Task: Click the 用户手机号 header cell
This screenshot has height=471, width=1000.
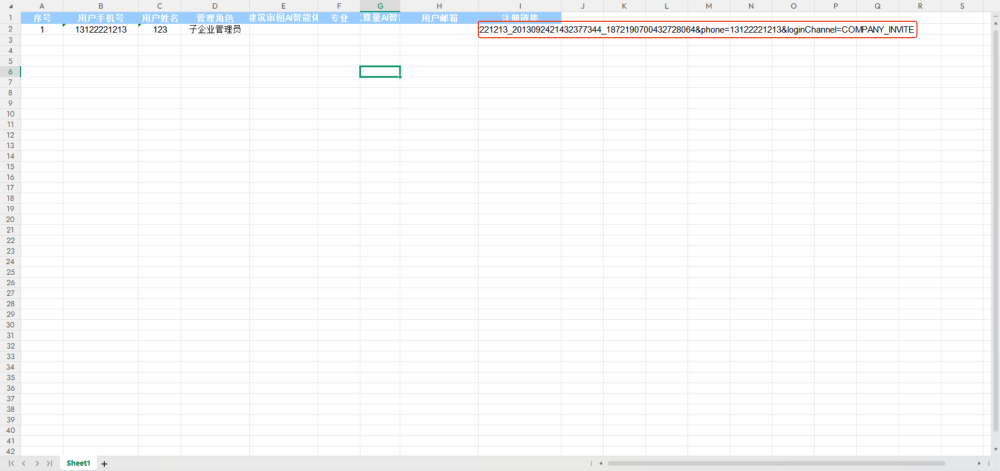Action: (x=101, y=18)
